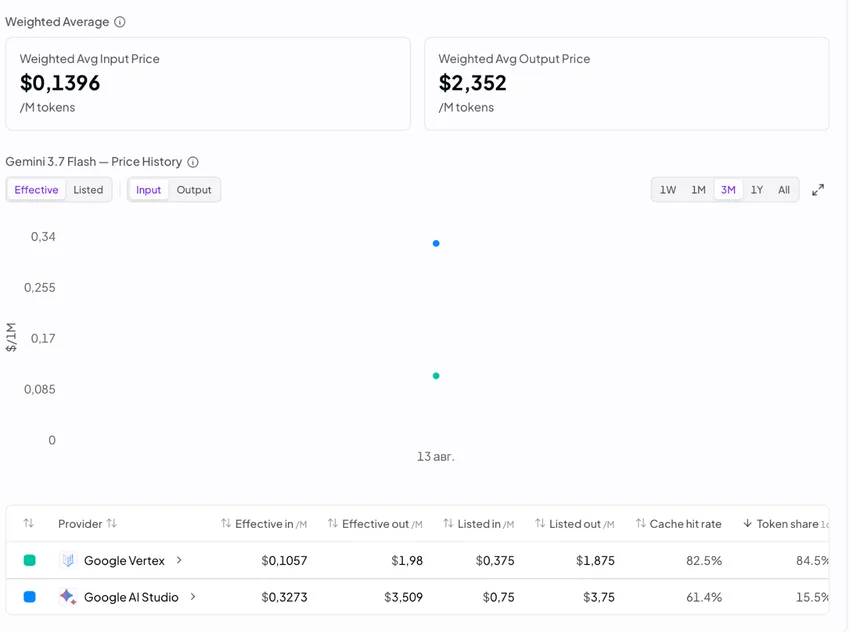Screen dimensions: 850x632
Task: Sort table by Listed out price
Action: [575, 524]
